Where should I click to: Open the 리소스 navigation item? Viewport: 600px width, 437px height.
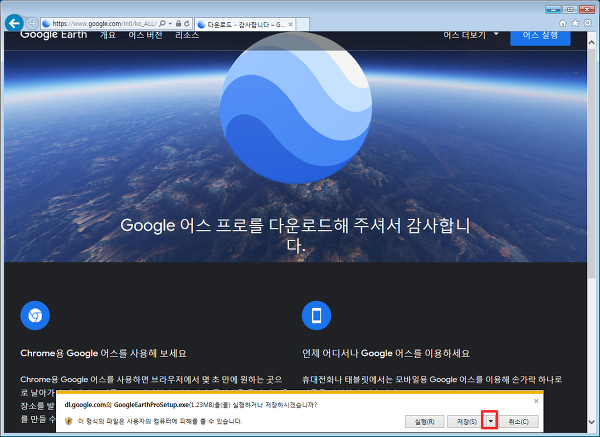click(x=187, y=35)
